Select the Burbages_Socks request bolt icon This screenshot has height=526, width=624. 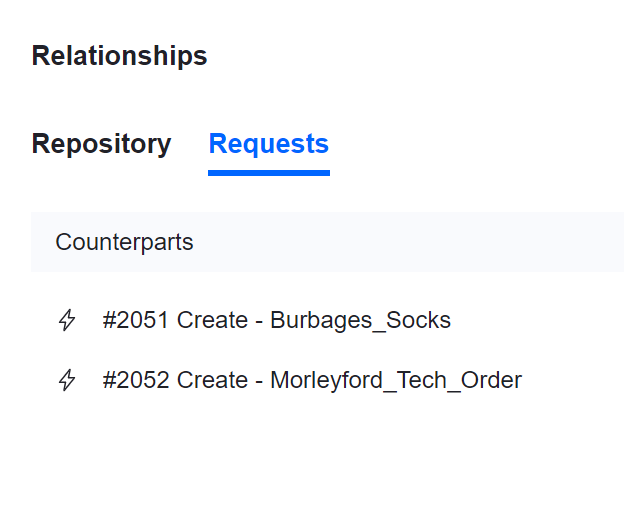pyautogui.click(x=67, y=321)
